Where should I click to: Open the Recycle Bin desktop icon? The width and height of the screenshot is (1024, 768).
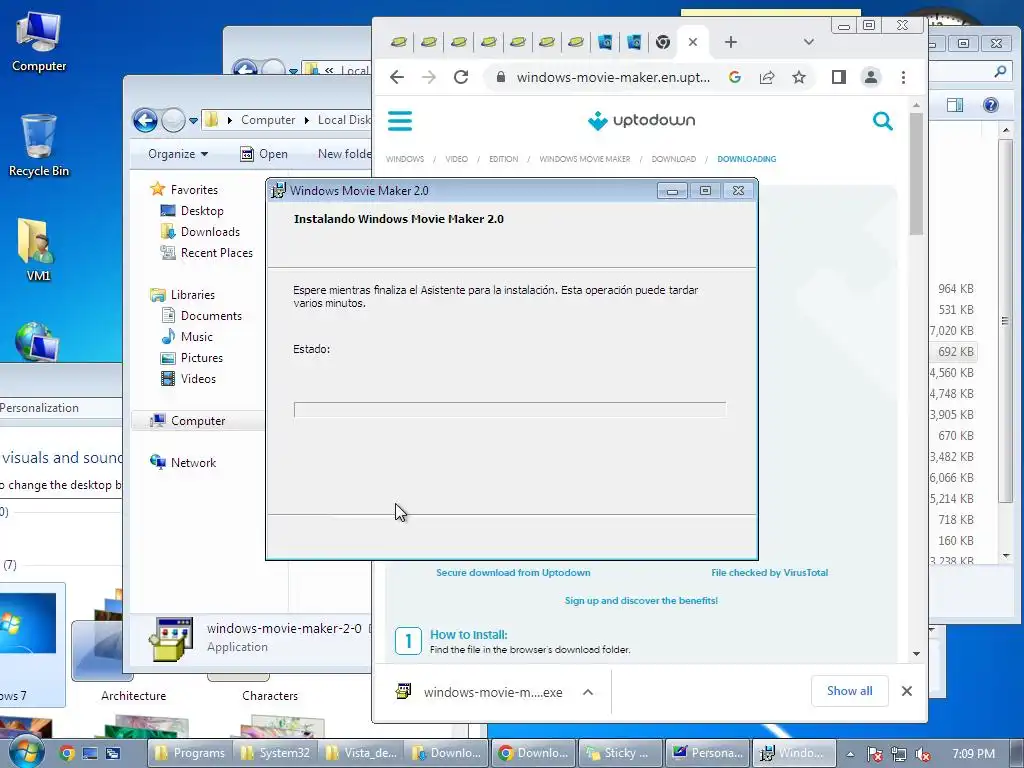(39, 145)
